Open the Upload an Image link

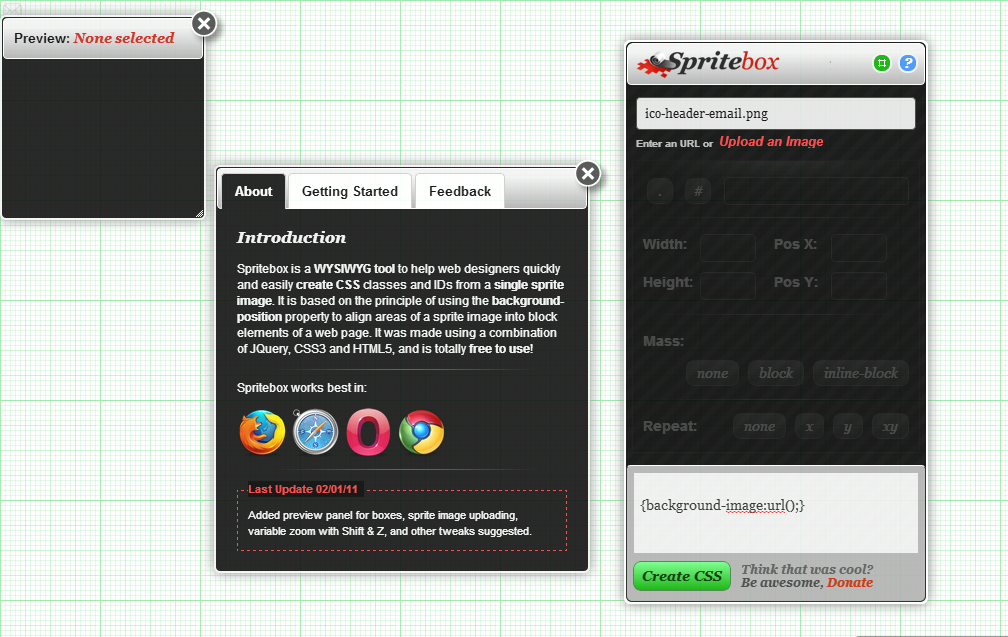771,141
